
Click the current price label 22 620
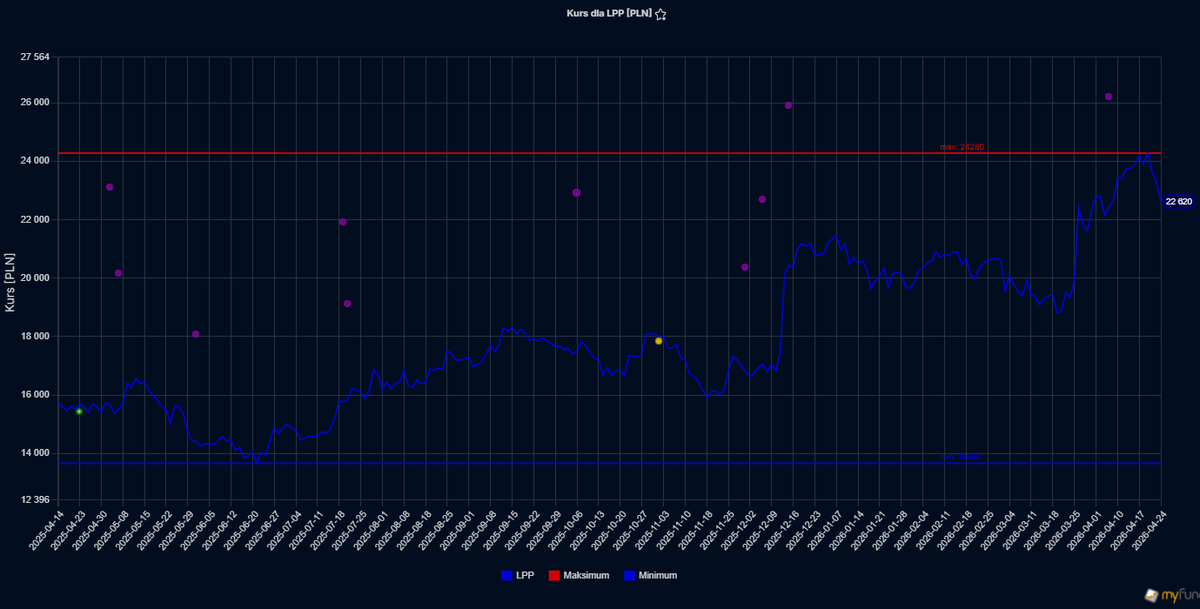coord(1178,201)
